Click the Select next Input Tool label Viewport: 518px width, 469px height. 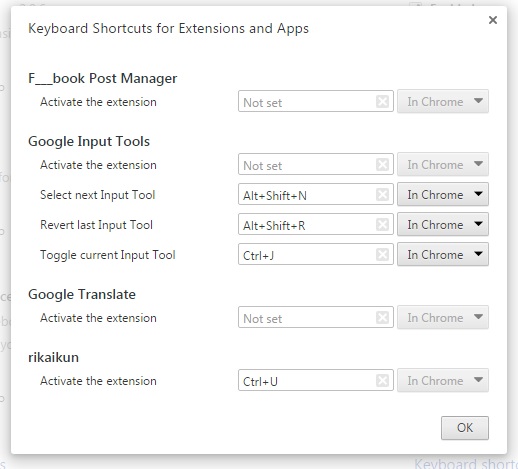[x=98, y=195]
